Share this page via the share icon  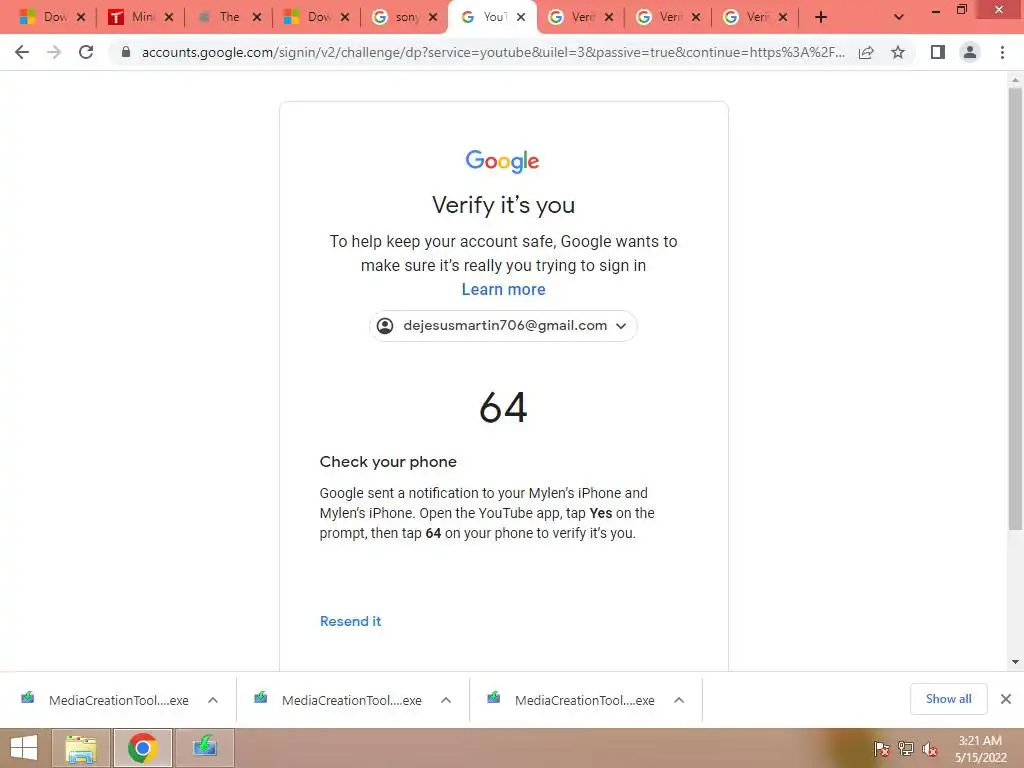click(866, 52)
